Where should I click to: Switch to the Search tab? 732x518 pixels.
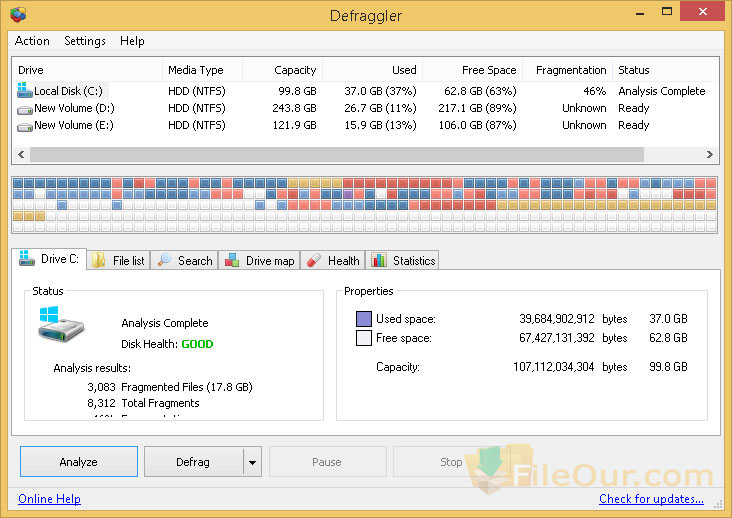coord(185,260)
